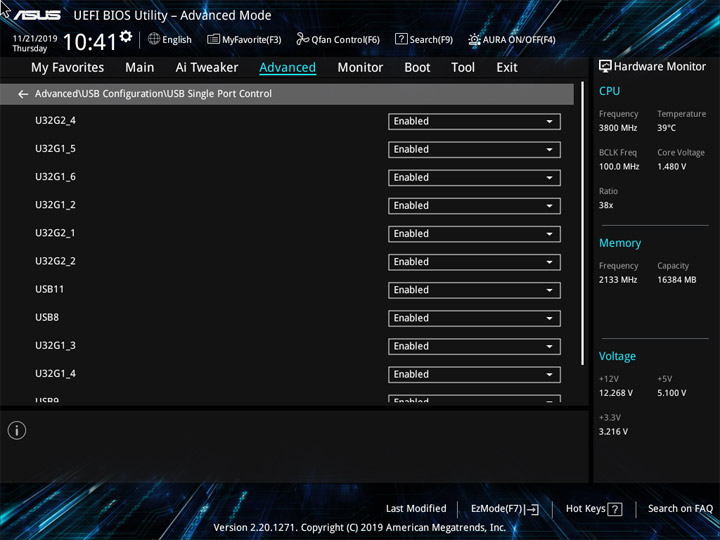
Task: Click the Search question mark icon
Action: click(x=401, y=39)
